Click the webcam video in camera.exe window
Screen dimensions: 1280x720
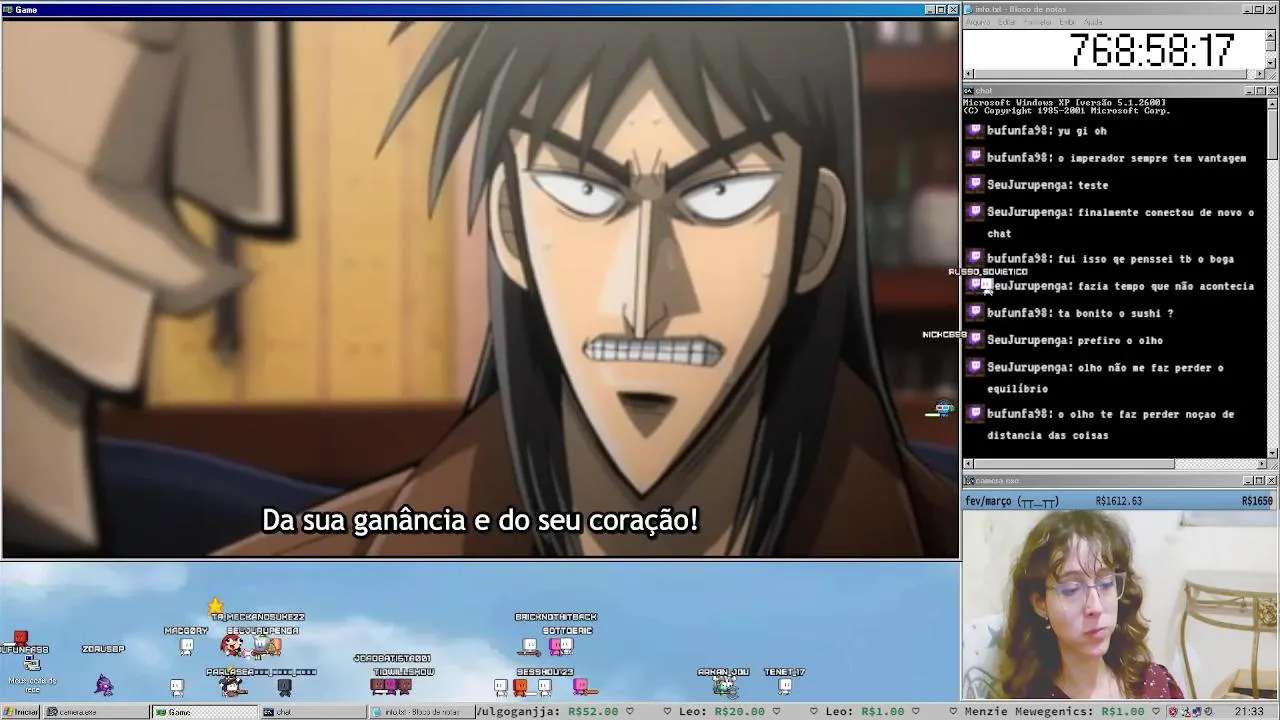pyautogui.click(x=1120, y=605)
